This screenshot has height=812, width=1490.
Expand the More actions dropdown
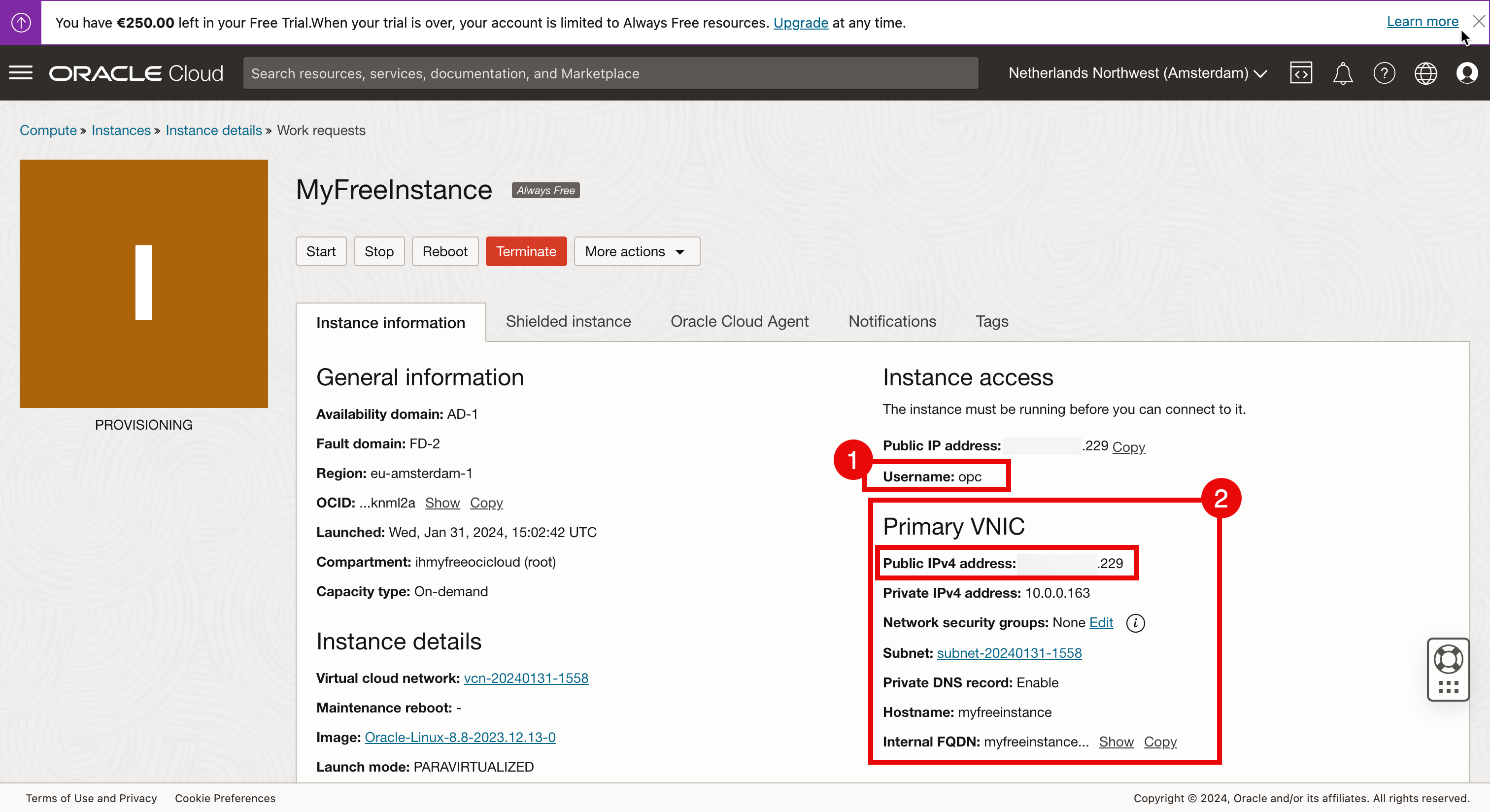tap(636, 251)
